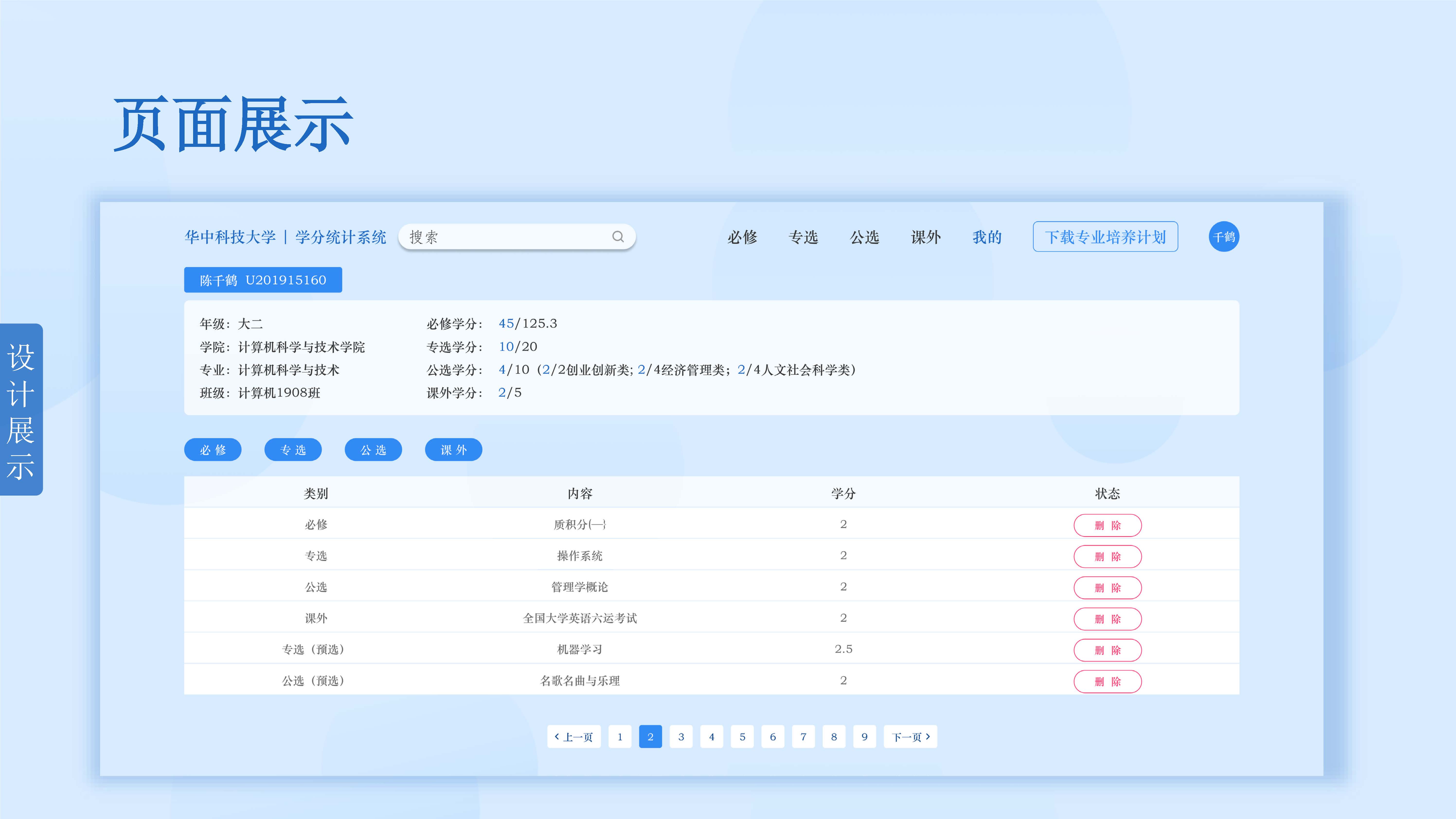
Task: Go to page 5
Action: [x=742, y=737]
